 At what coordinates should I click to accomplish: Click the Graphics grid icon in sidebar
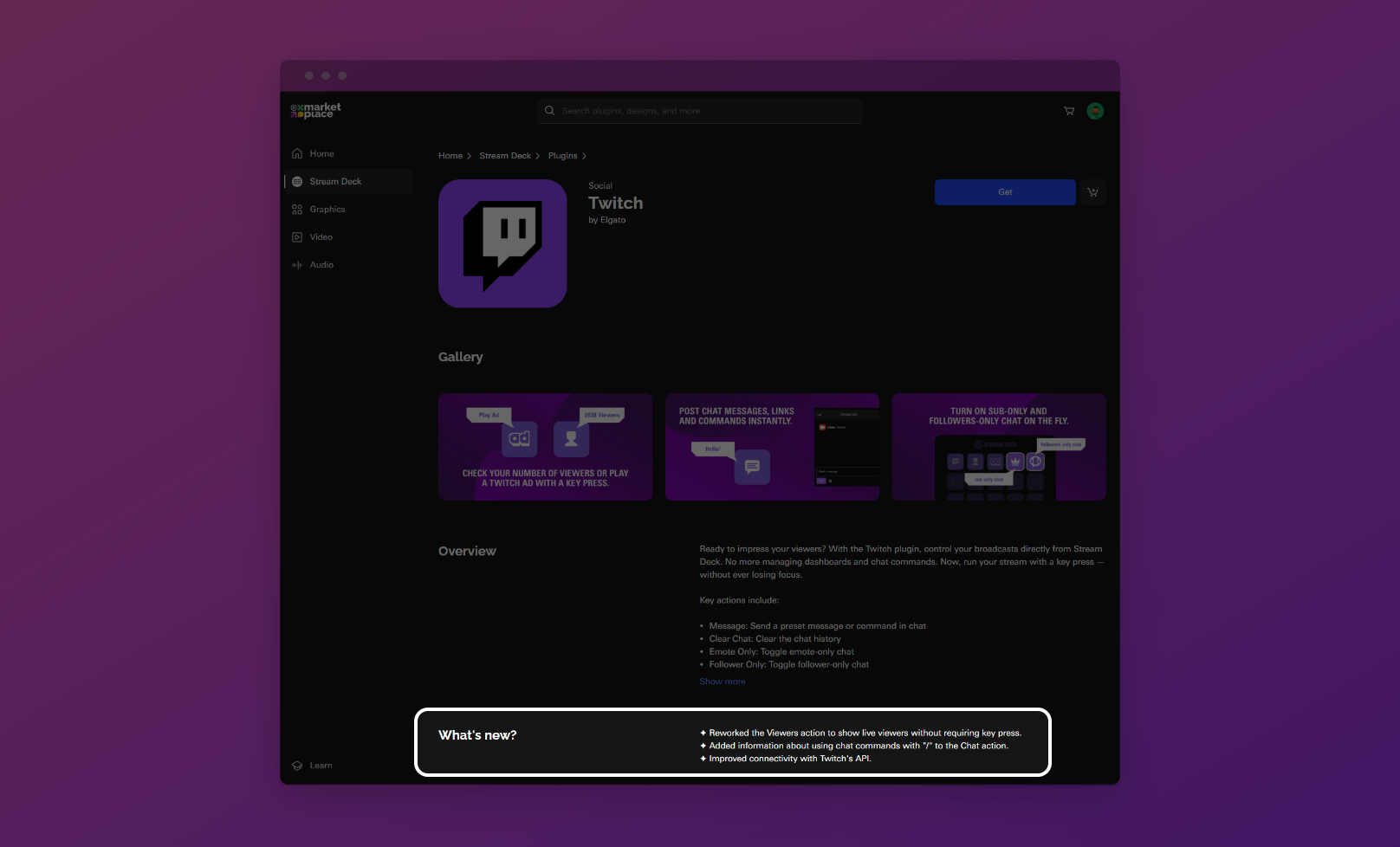pos(297,210)
